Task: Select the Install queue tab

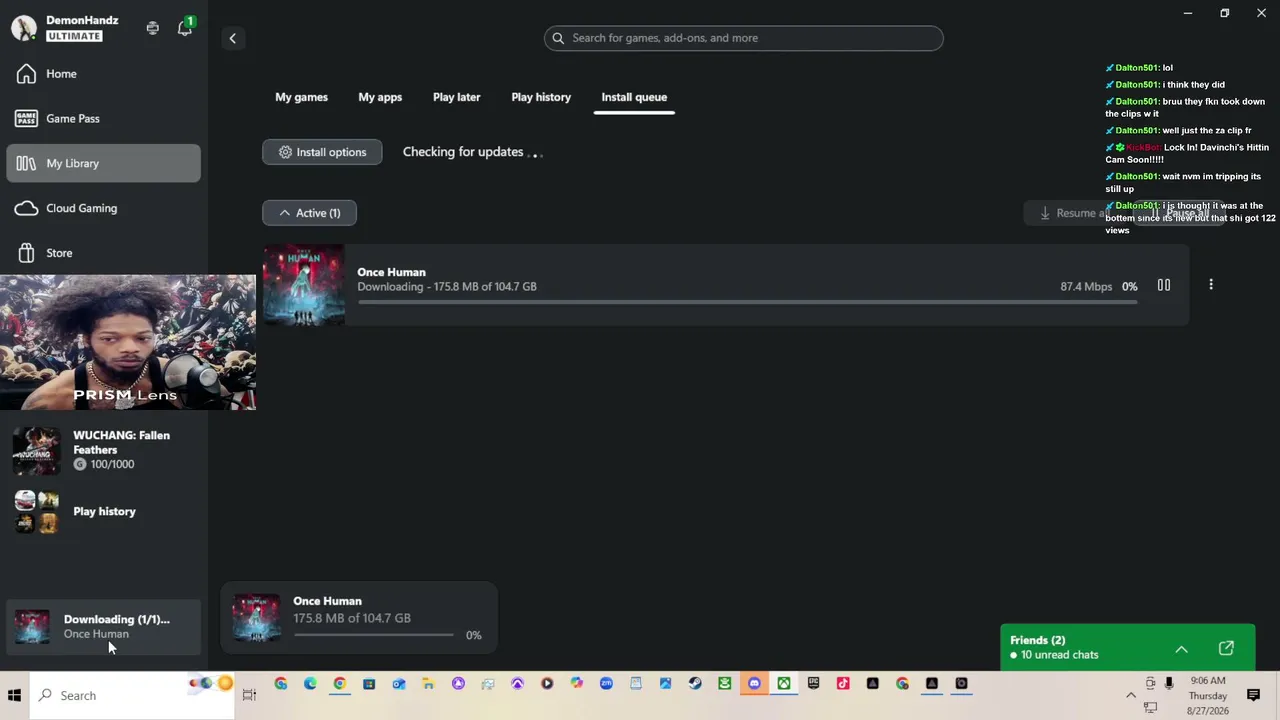Action: click(x=634, y=97)
